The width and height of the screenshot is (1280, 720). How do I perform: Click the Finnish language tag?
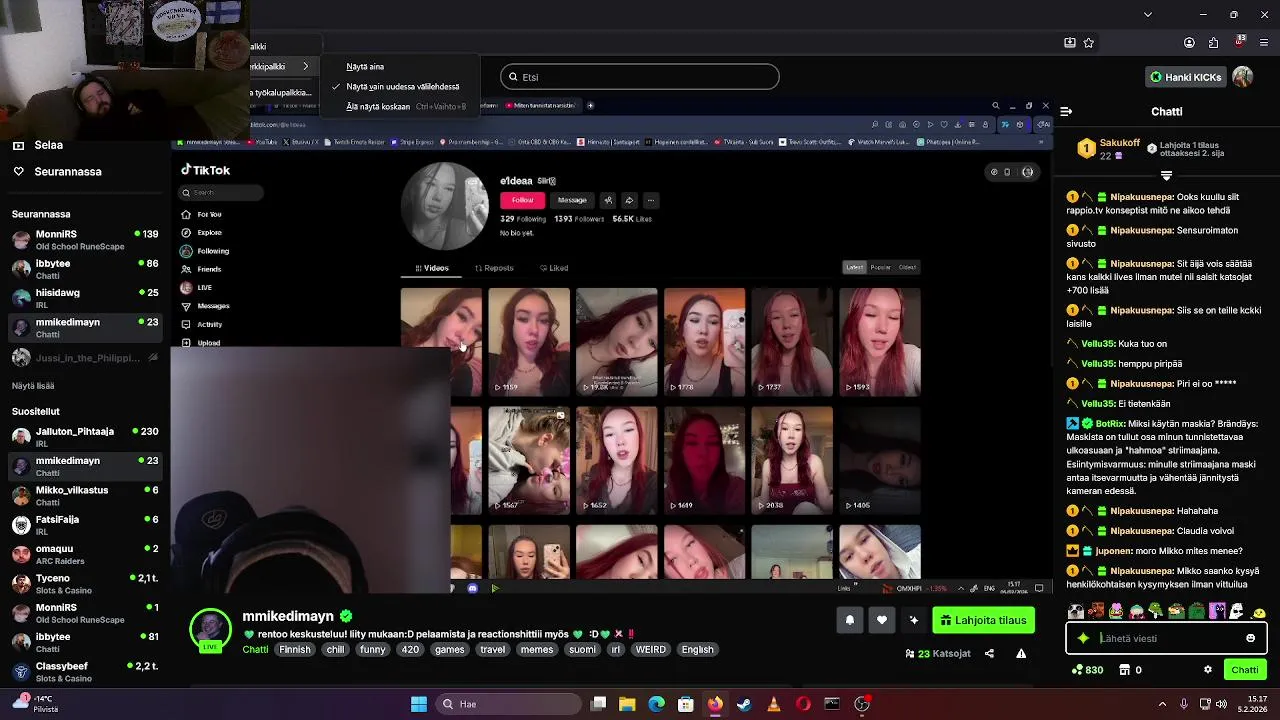pos(295,650)
